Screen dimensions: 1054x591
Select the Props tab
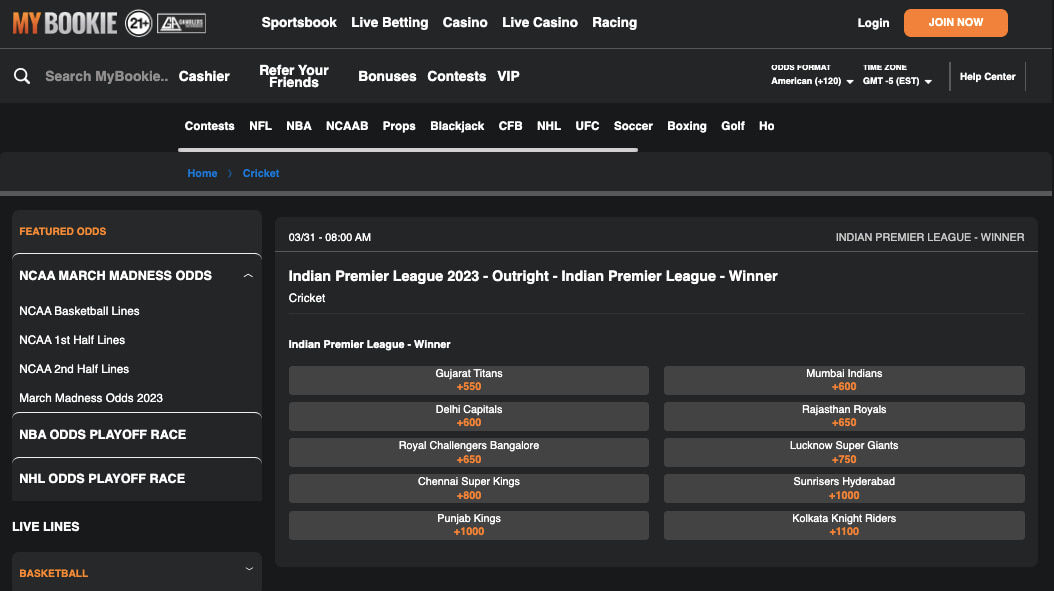click(399, 126)
